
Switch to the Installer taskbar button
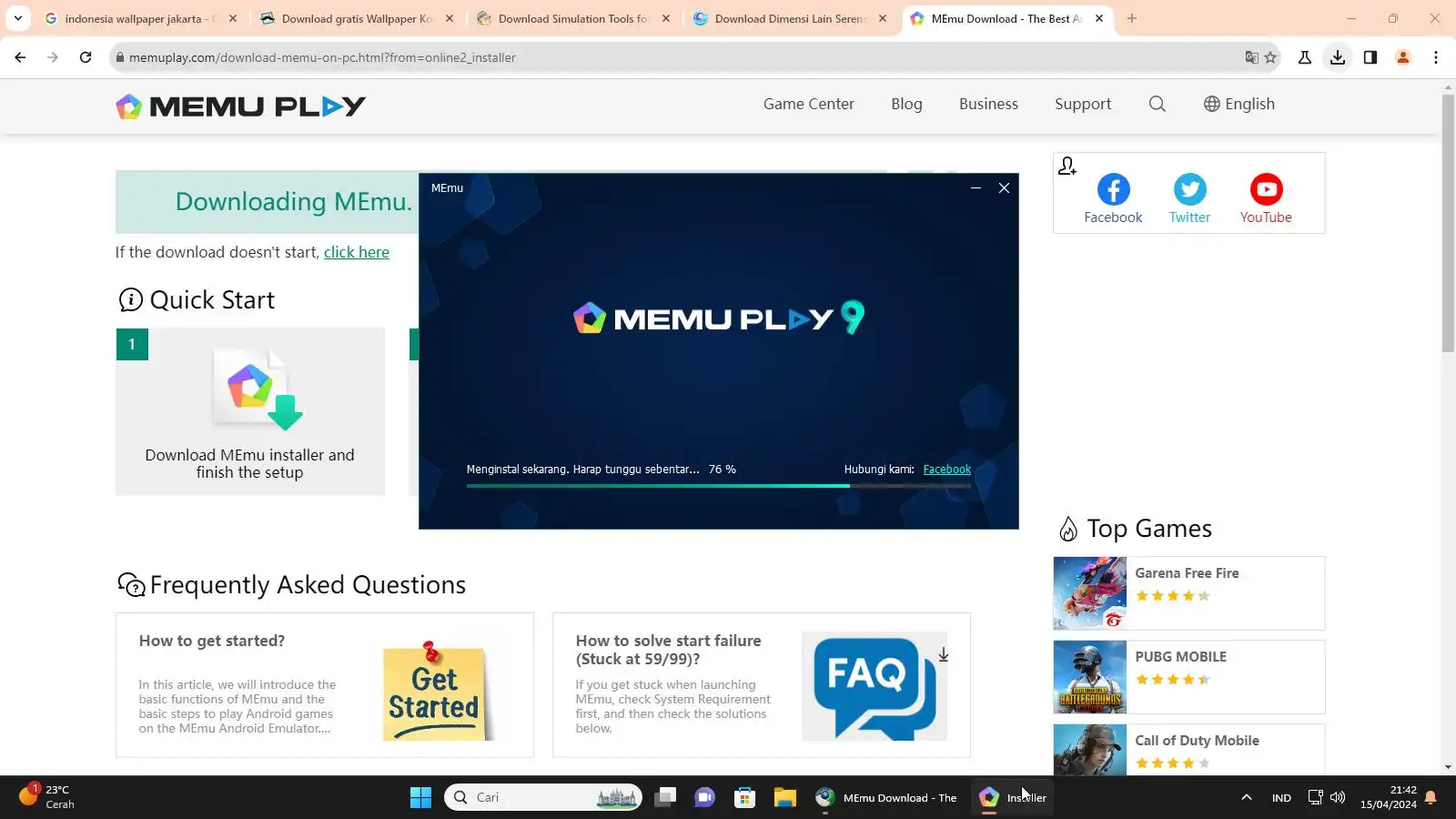[1013, 798]
